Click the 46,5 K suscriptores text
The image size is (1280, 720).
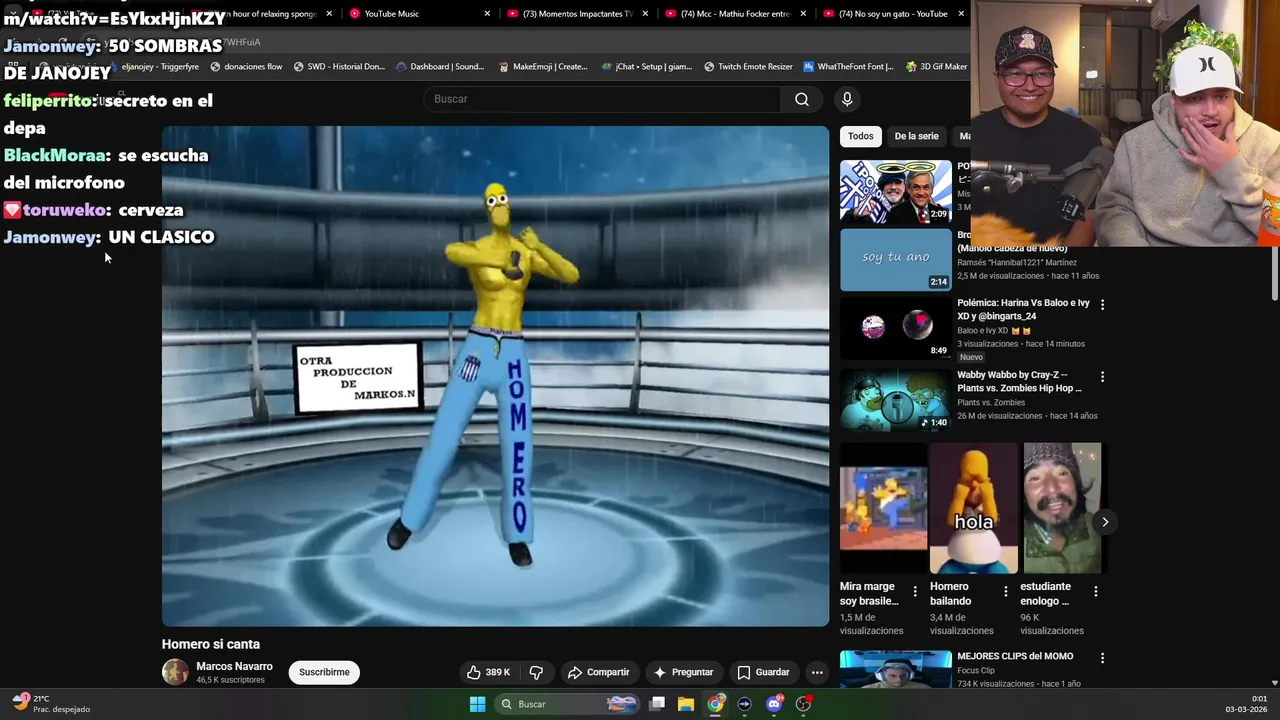(x=230, y=680)
